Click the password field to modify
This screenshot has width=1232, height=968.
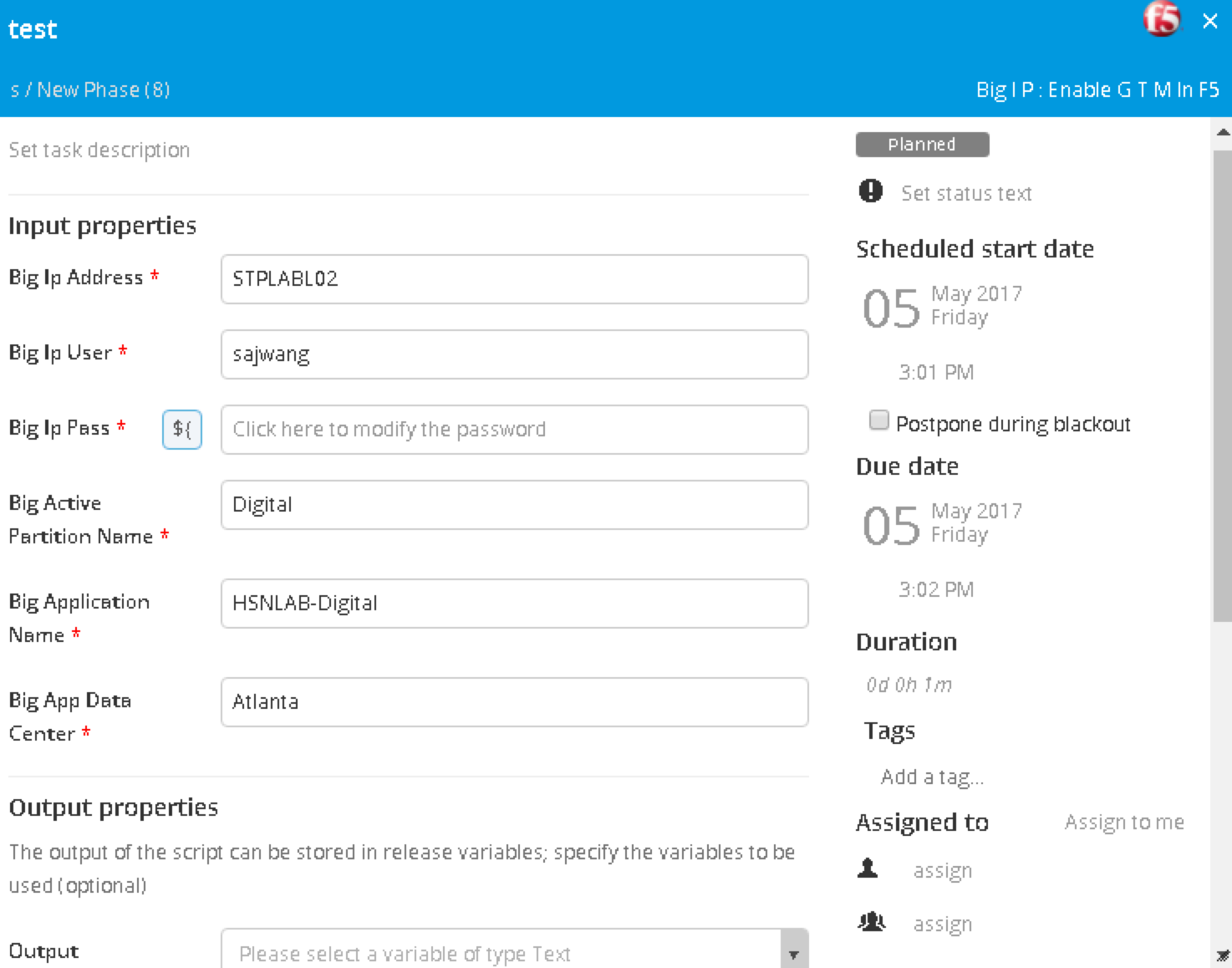[514, 430]
